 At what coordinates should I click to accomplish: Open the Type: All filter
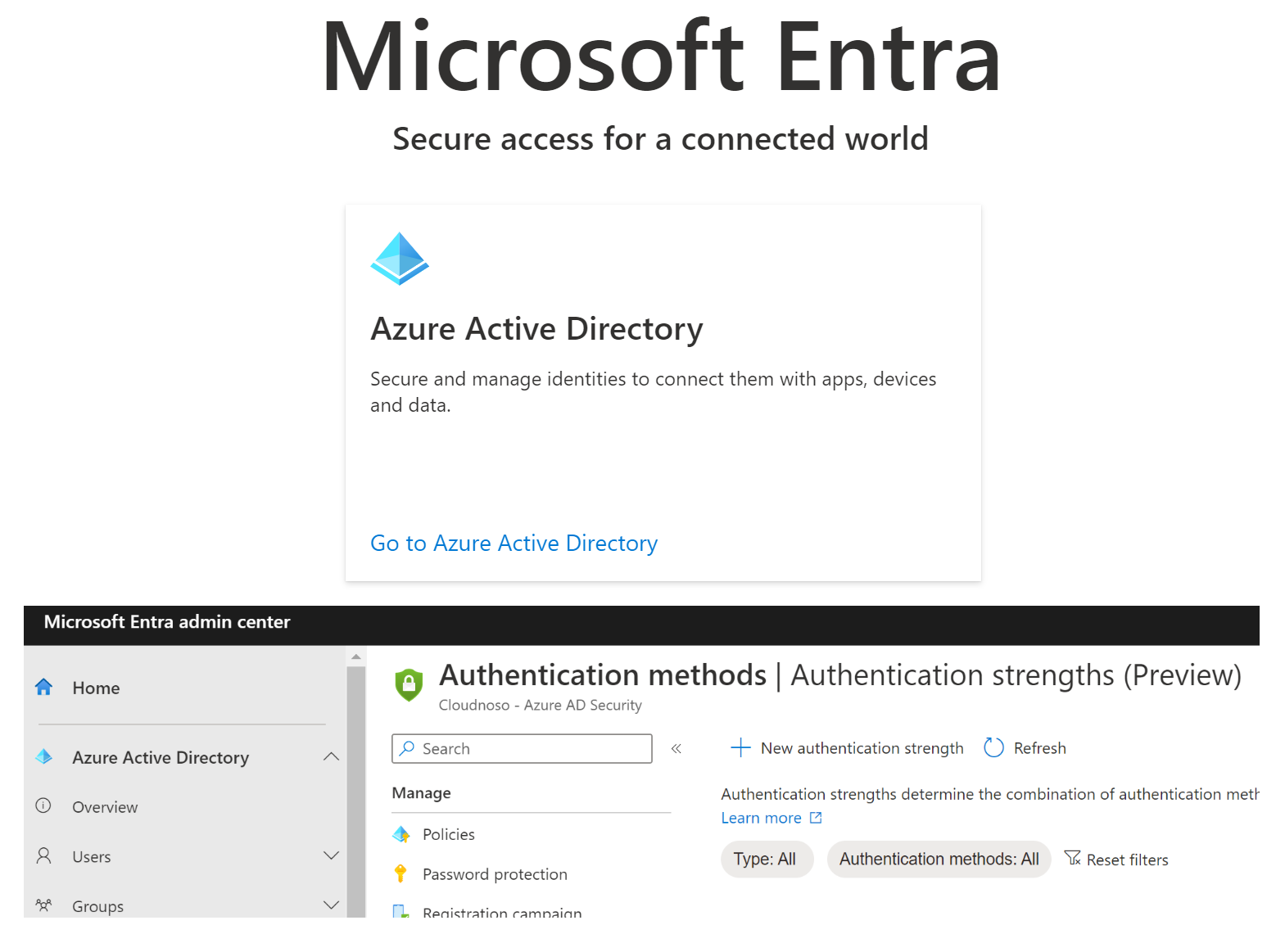(765, 860)
